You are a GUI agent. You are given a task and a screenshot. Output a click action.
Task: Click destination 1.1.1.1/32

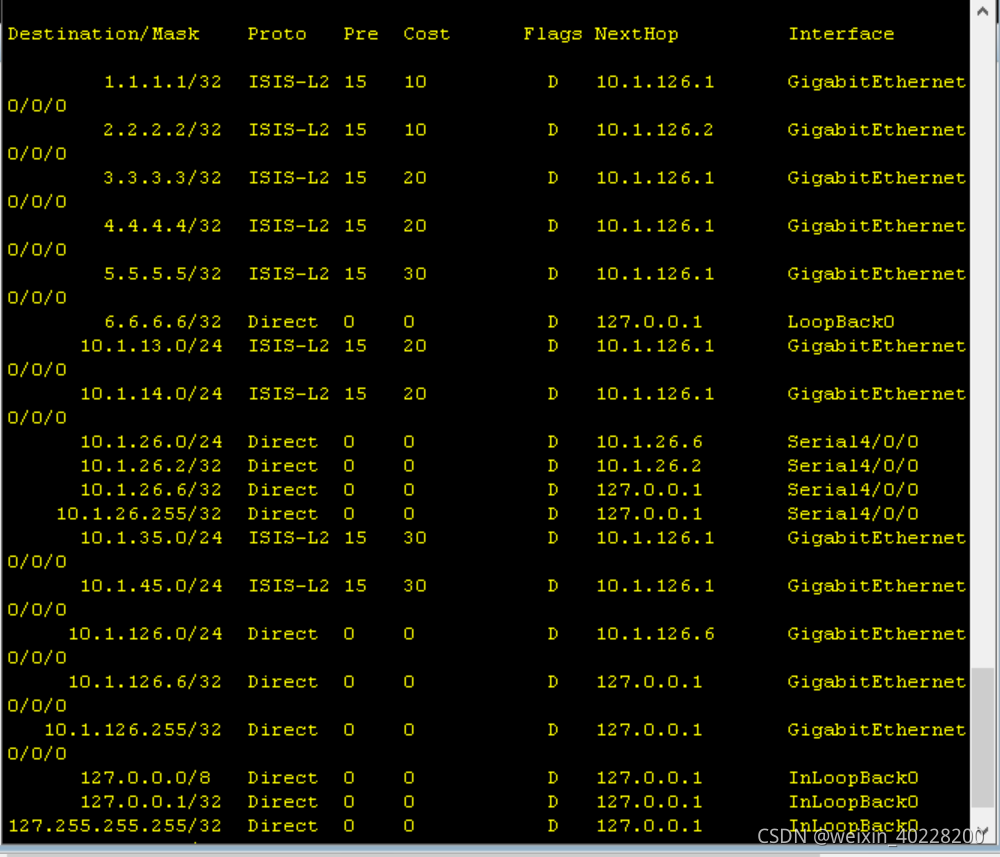[x=163, y=82]
